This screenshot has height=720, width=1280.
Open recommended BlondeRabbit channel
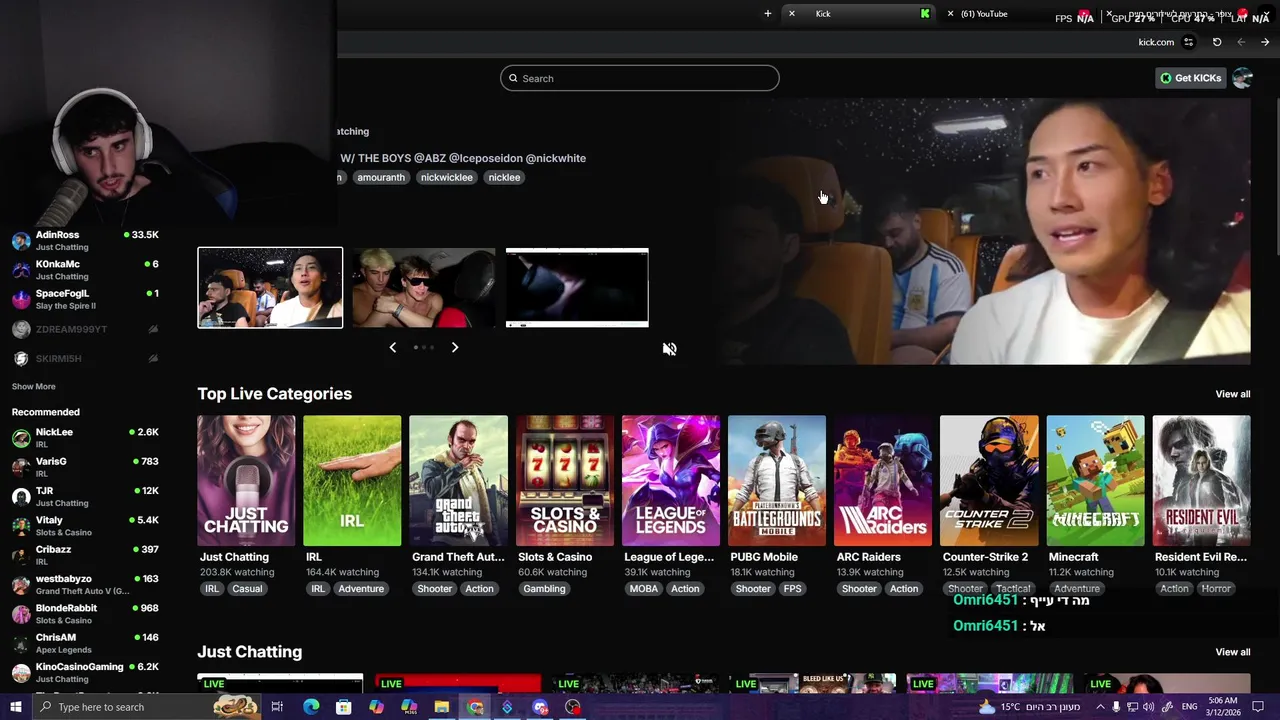click(85, 613)
